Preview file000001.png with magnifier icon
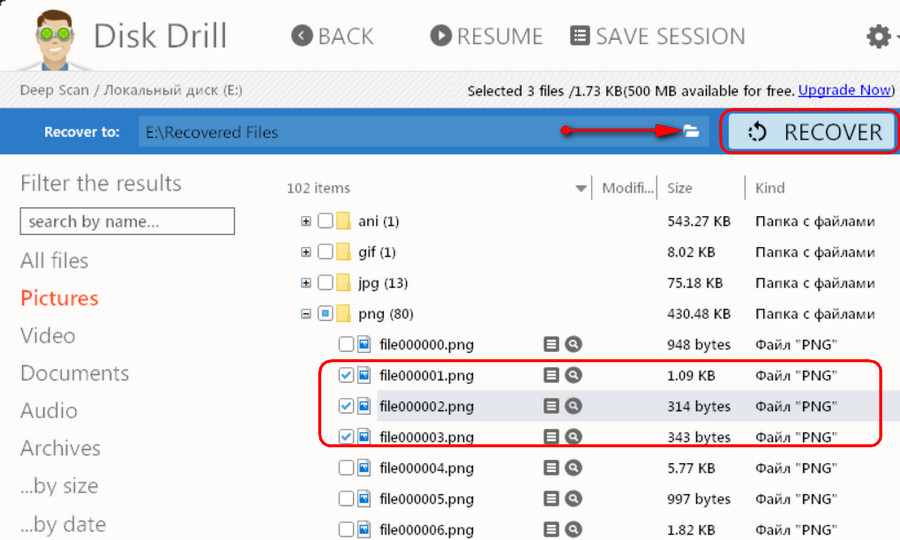900x540 pixels. click(573, 375)
